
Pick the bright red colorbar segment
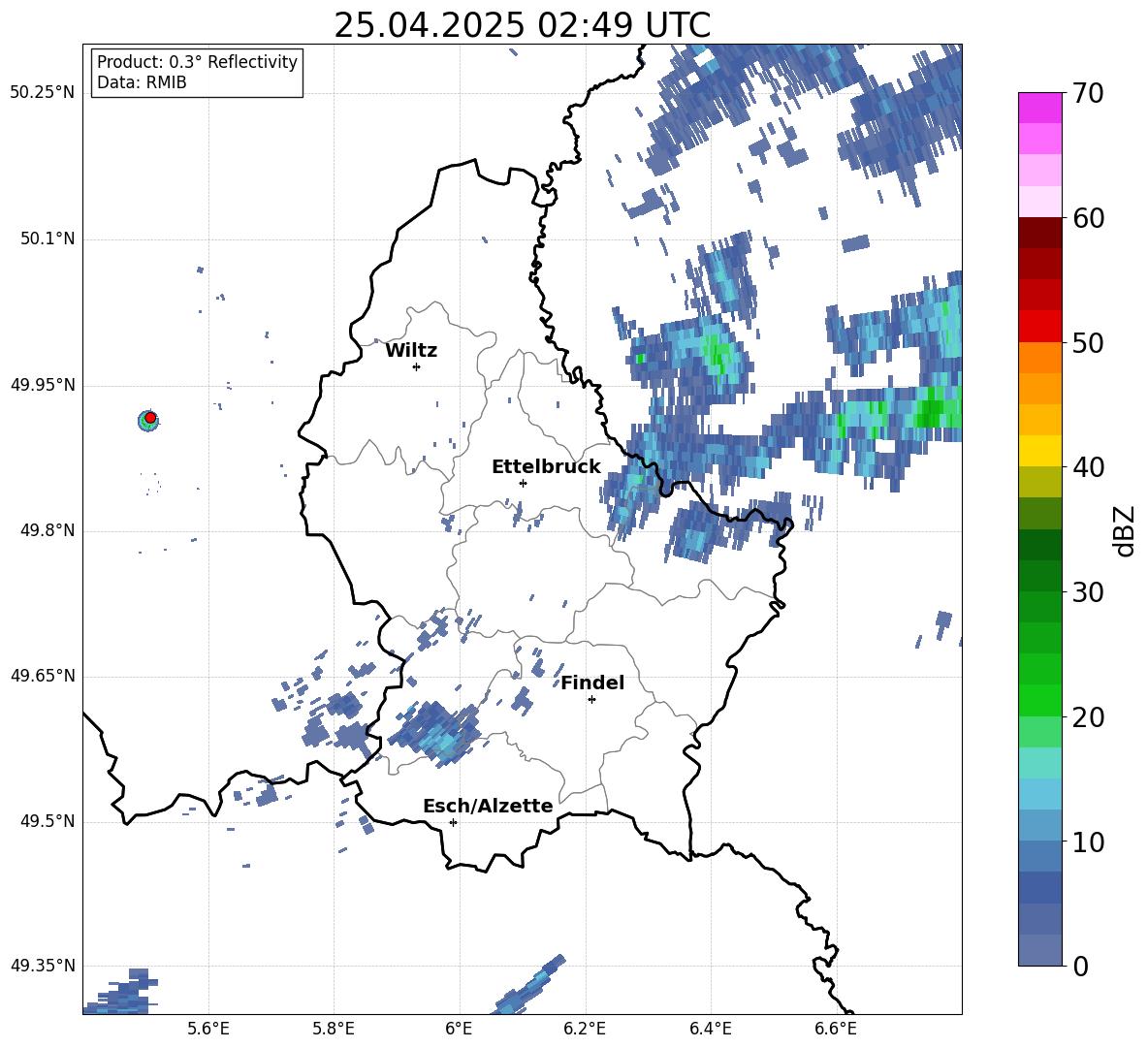tap(1039, 327)
